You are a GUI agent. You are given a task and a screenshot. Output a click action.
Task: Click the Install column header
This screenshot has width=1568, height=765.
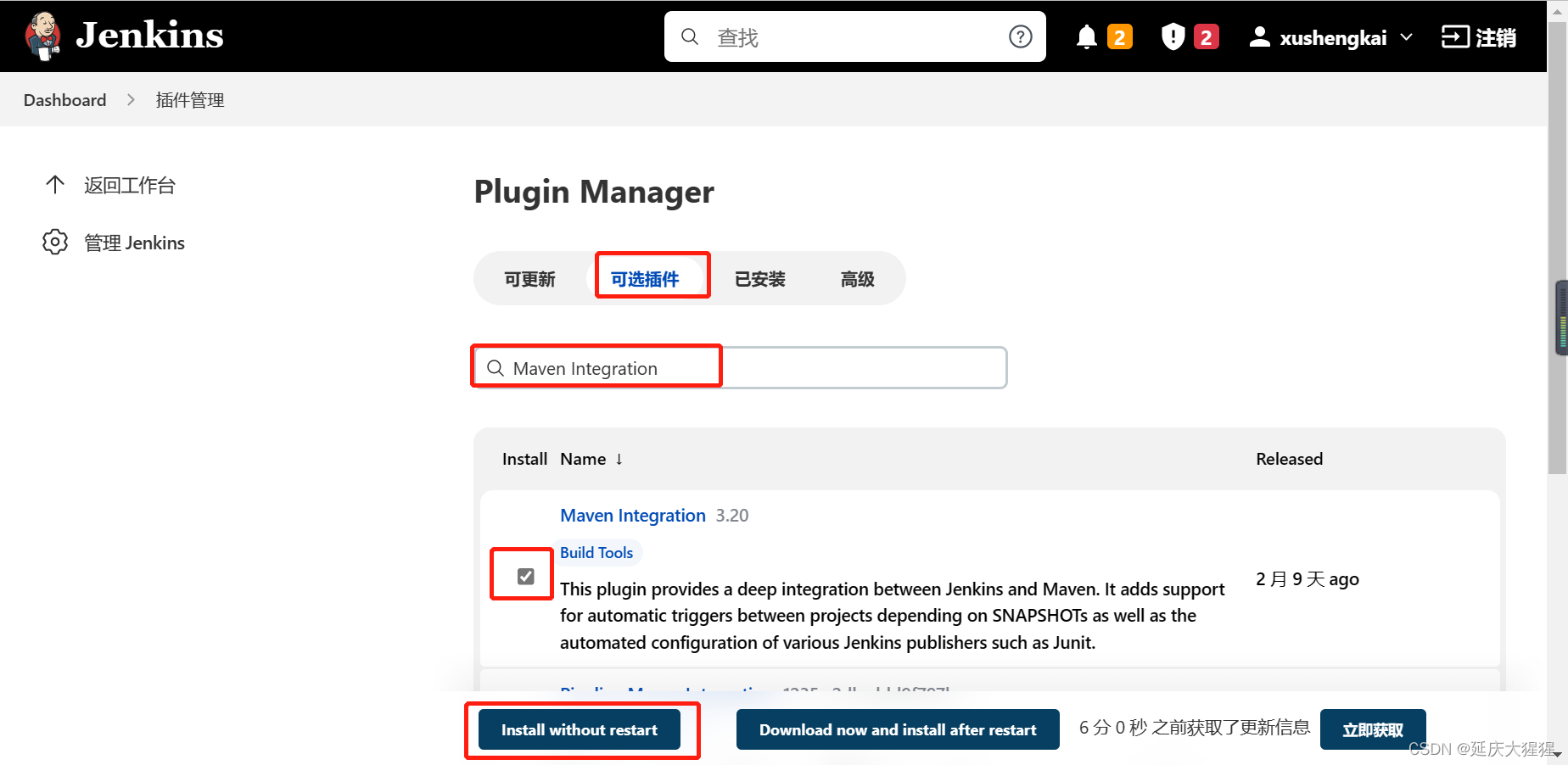pyautogui.click(x=524, y=459)
